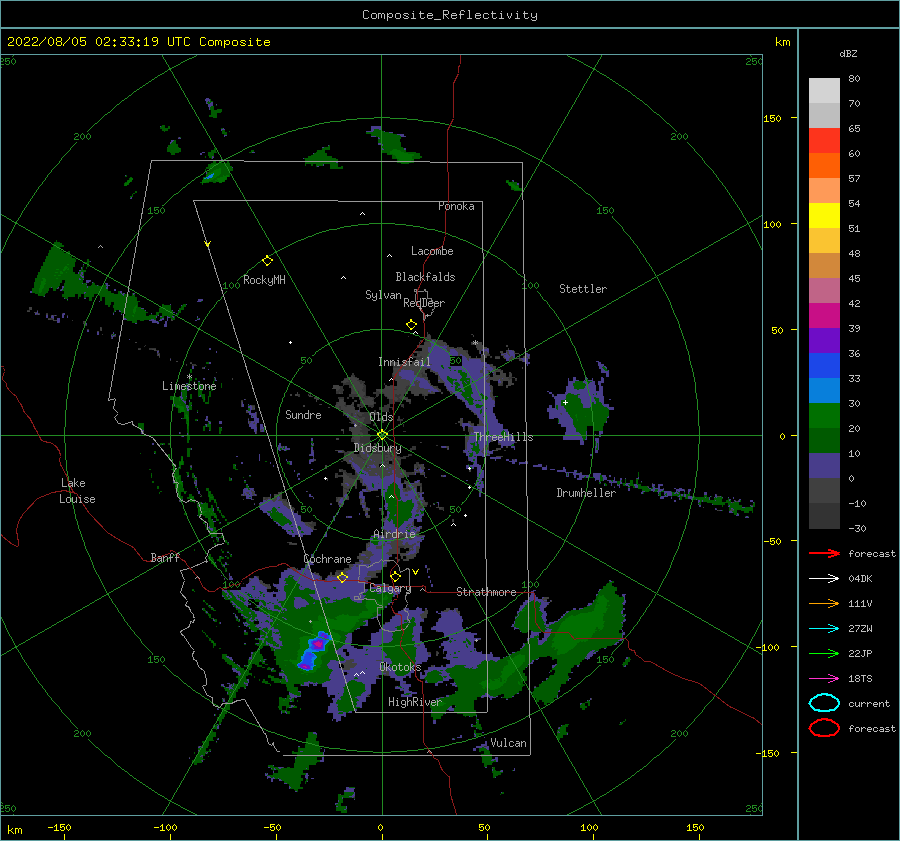Viewport: 900px width, 841px height.
Task: Select the cyan 27ZW arrow in legend
Action: pos(824,629)
